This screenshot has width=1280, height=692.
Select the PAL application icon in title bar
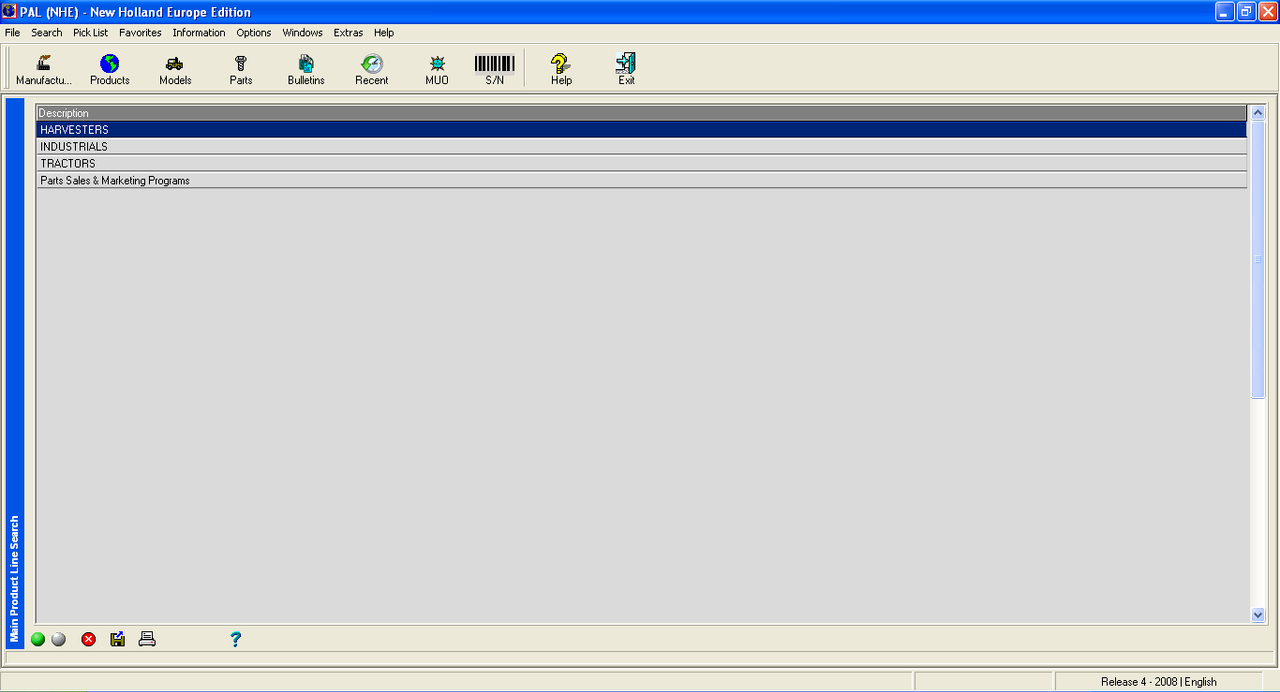tap(10, 12)
